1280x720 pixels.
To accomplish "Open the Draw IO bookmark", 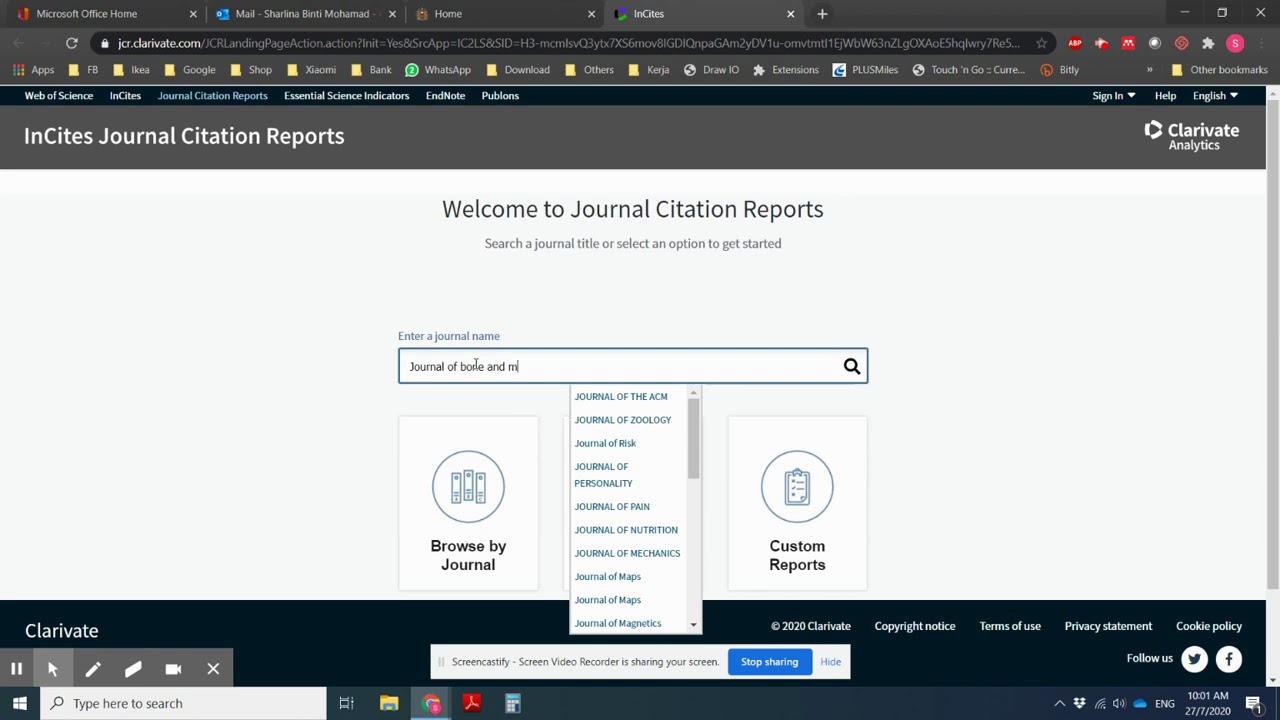I will coord(711,70).
